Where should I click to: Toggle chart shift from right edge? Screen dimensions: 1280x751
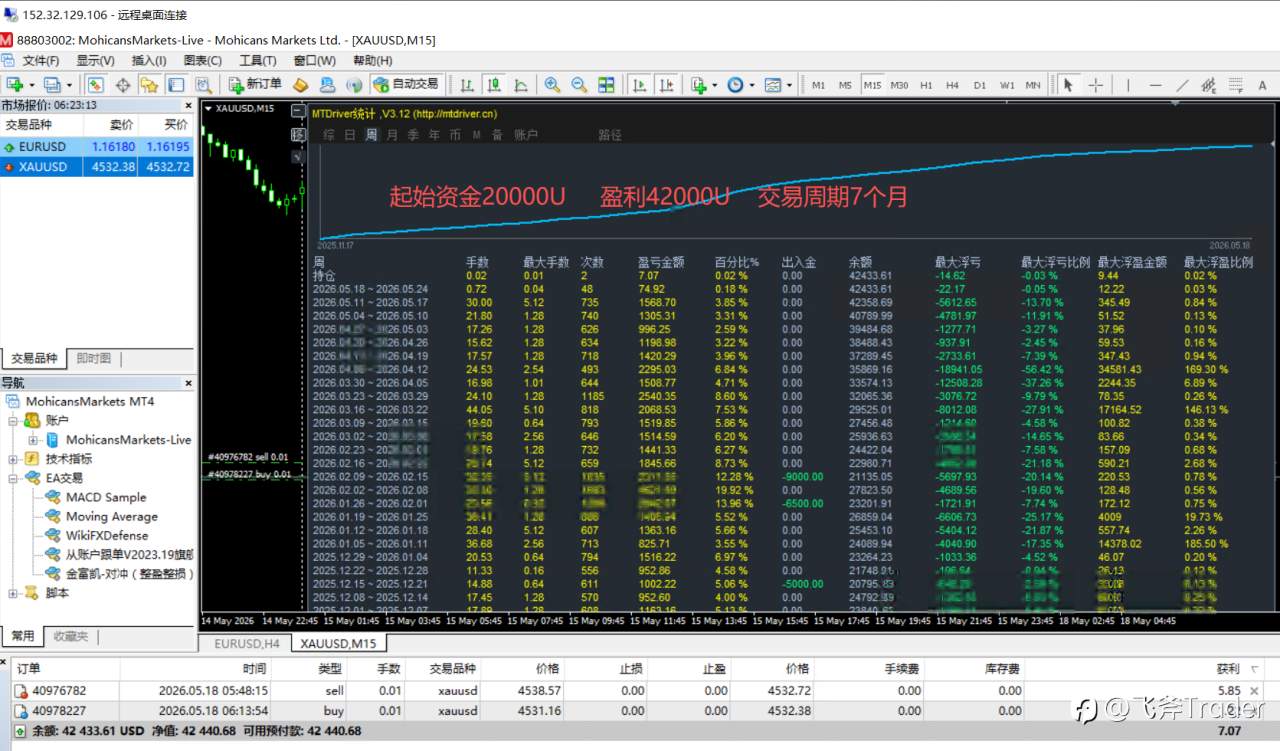666,85
